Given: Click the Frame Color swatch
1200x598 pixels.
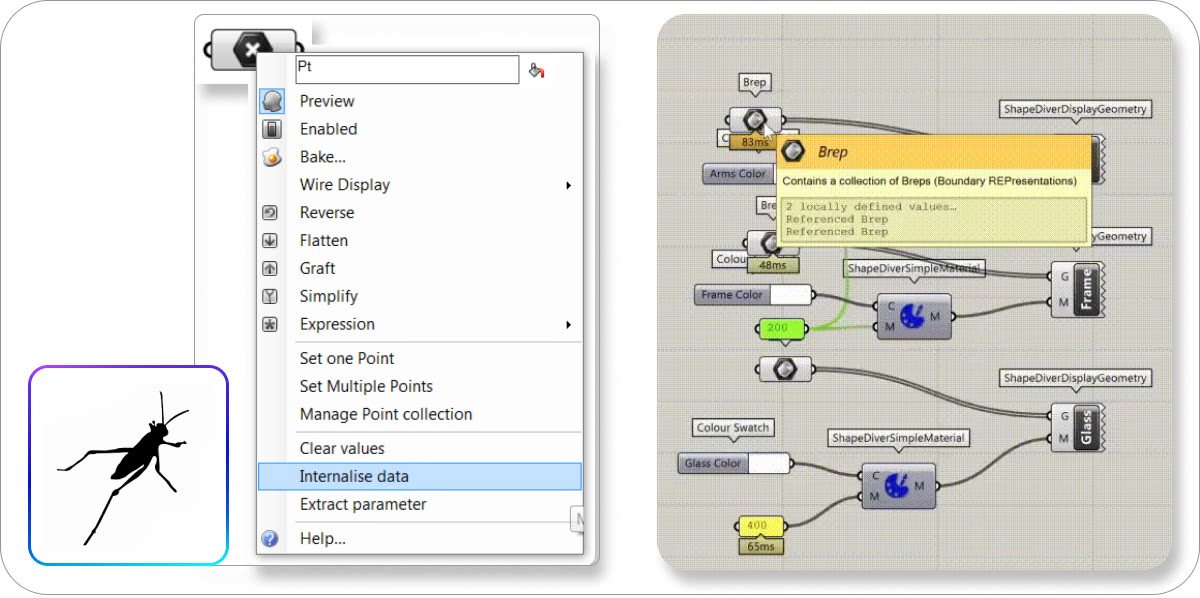Looking at the screenshot, I should 790,295.
